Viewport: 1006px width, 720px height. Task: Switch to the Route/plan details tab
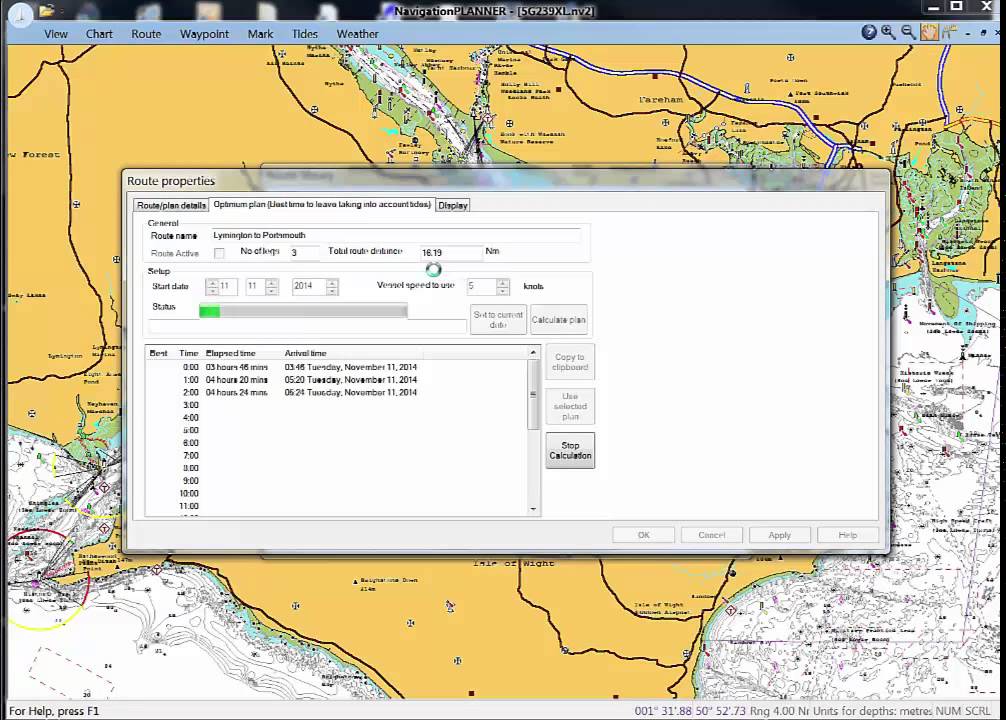tap(171, 205)
